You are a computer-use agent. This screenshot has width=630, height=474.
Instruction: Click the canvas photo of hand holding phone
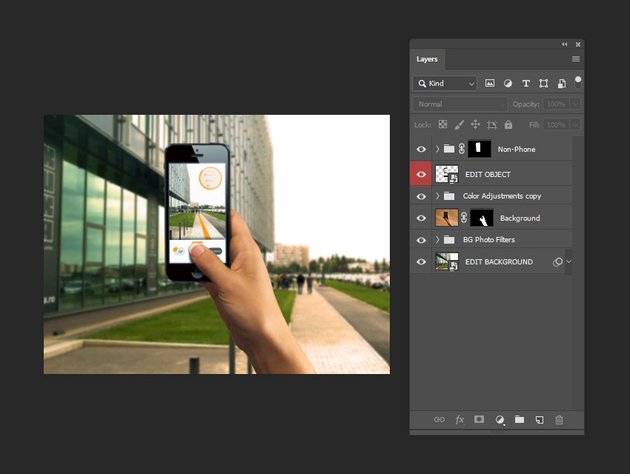pyautogui.click(x=217, y=244)
